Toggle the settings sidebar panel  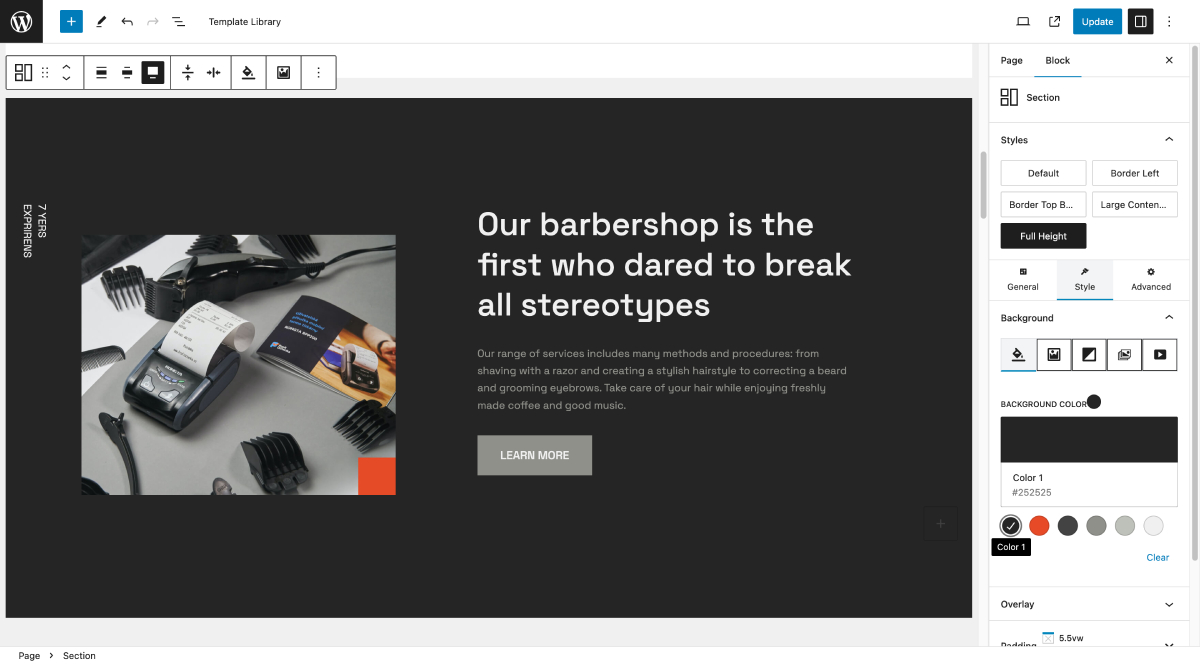1140,21
